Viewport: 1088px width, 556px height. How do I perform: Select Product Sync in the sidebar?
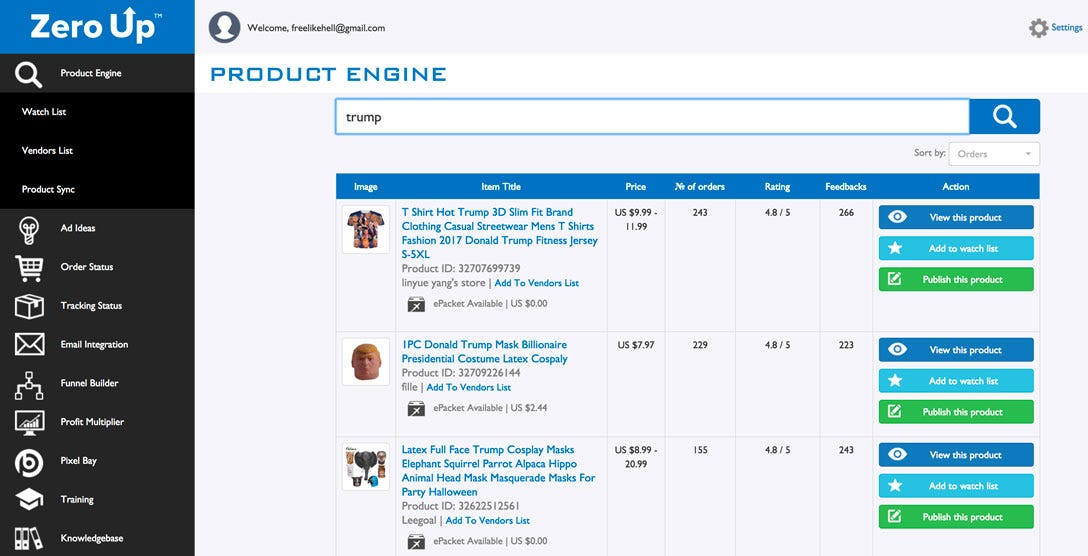(48, 189)
